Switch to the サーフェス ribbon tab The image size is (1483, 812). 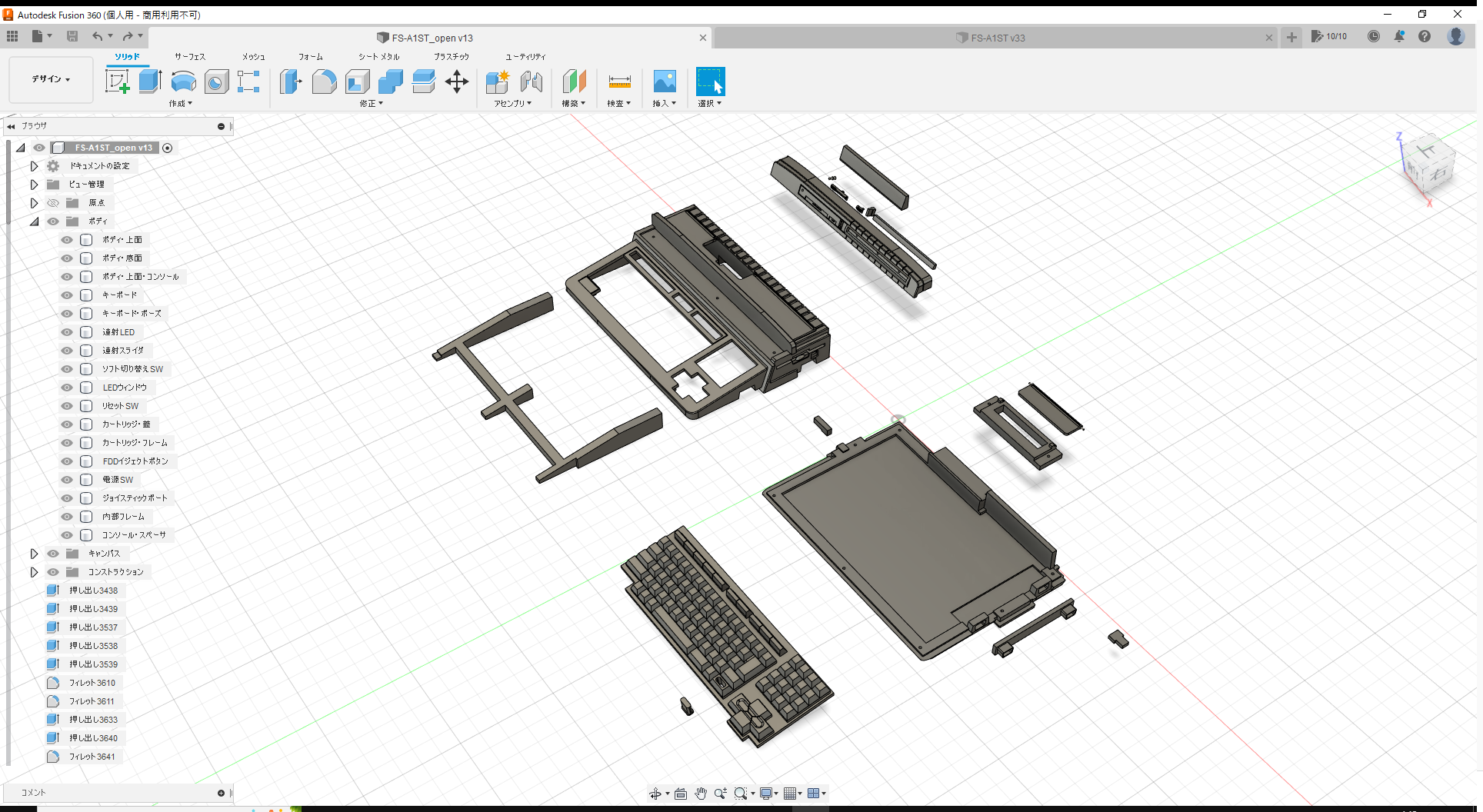click(189, 56)
